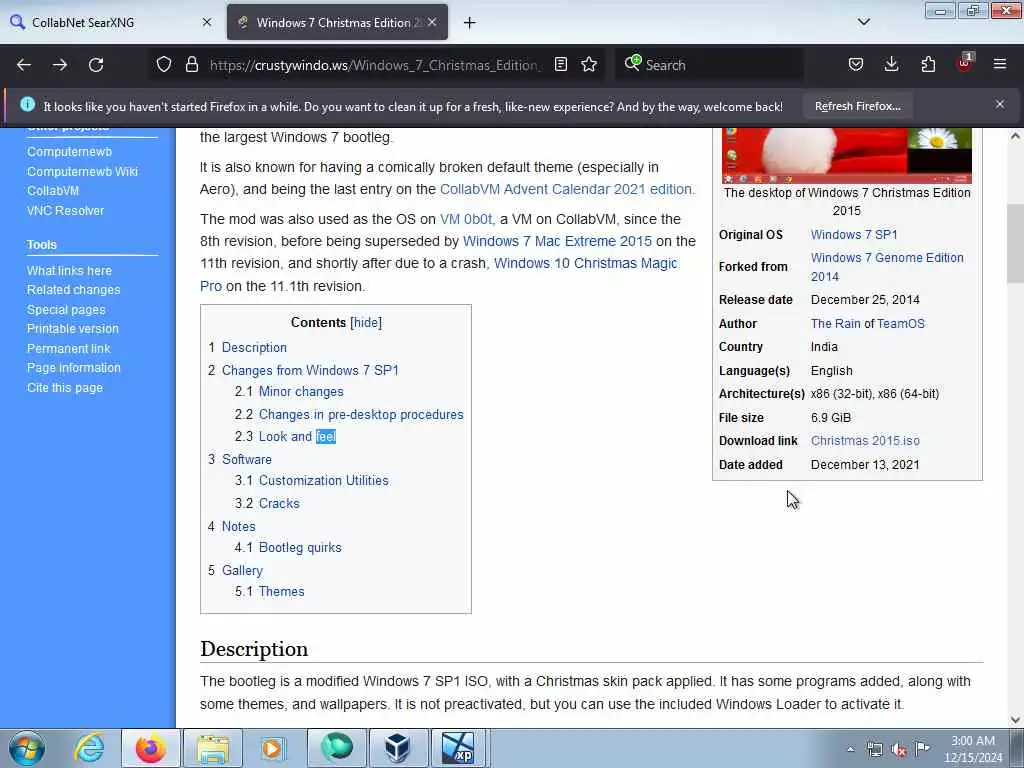Open the tracking protection shield icon
Image resolution: width=1024 pixels, height=768 pixels.
164,65
